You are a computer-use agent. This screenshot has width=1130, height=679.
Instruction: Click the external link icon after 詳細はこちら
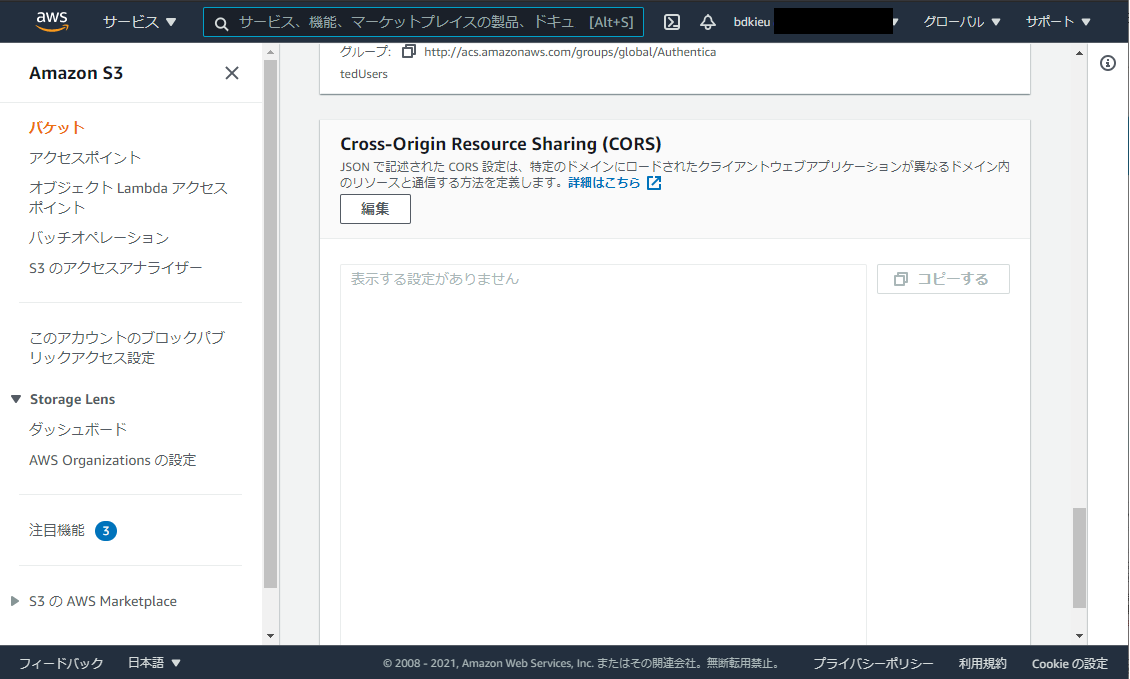click(654, 183)
